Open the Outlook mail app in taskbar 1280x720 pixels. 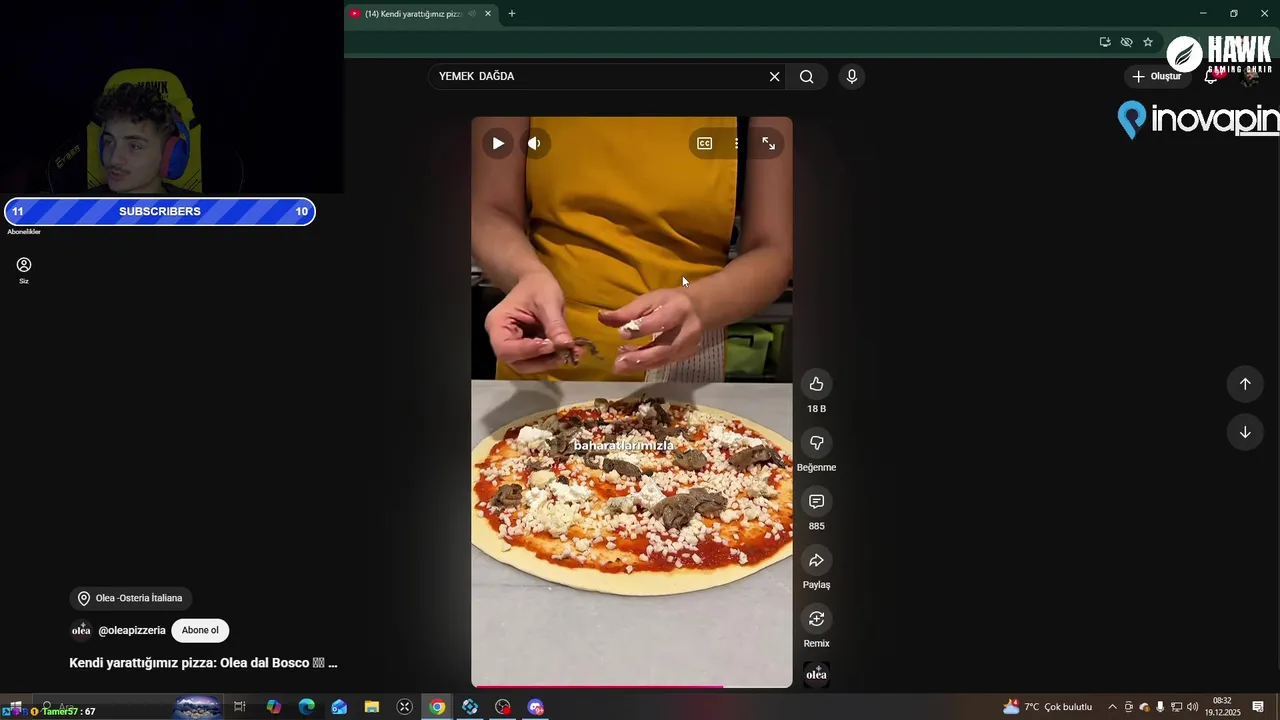339,707
